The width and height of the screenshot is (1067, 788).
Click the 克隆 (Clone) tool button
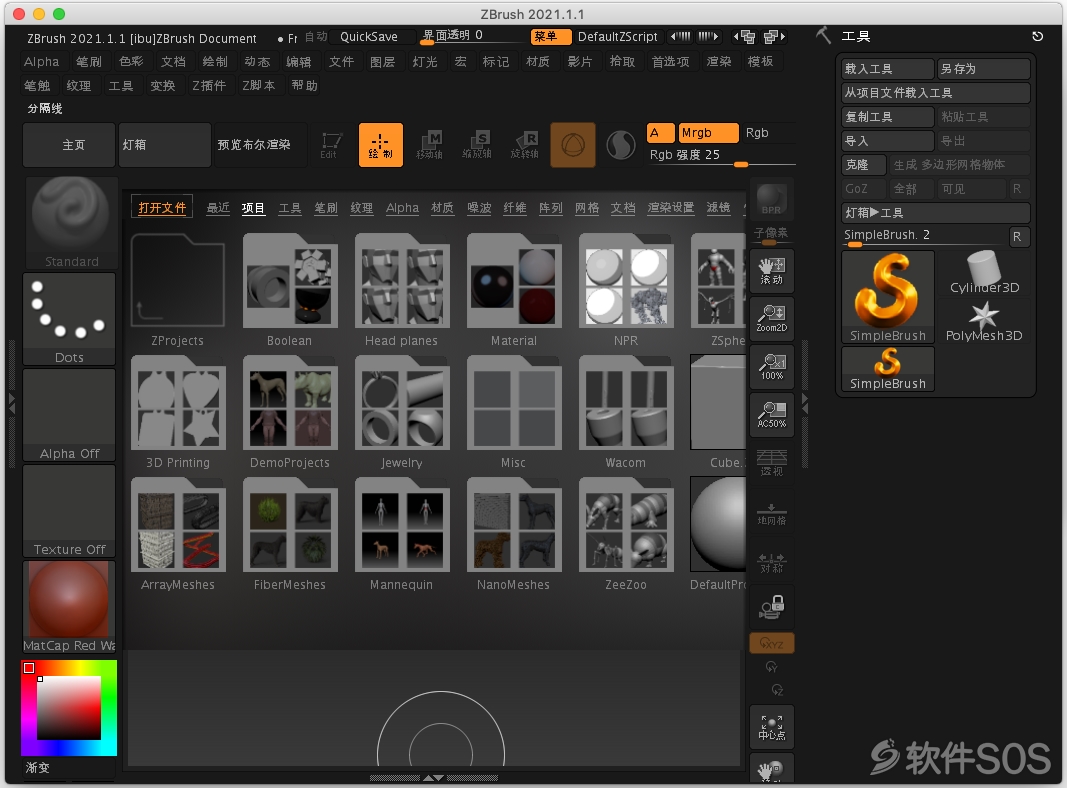pyautogui.click(x=864, y=165)
